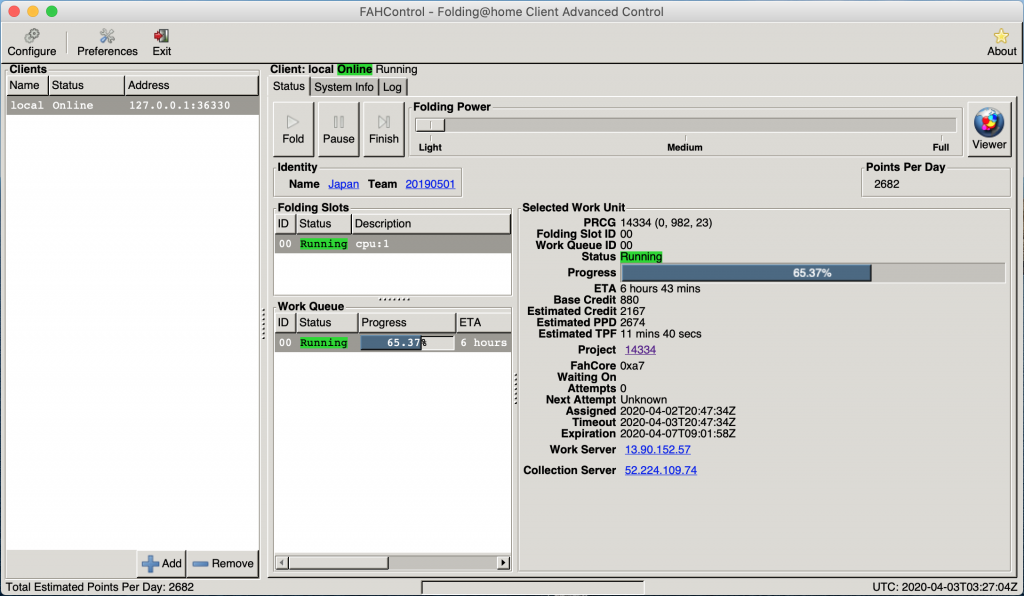Click Total Estimated Points Per Day text

(99, 587)
